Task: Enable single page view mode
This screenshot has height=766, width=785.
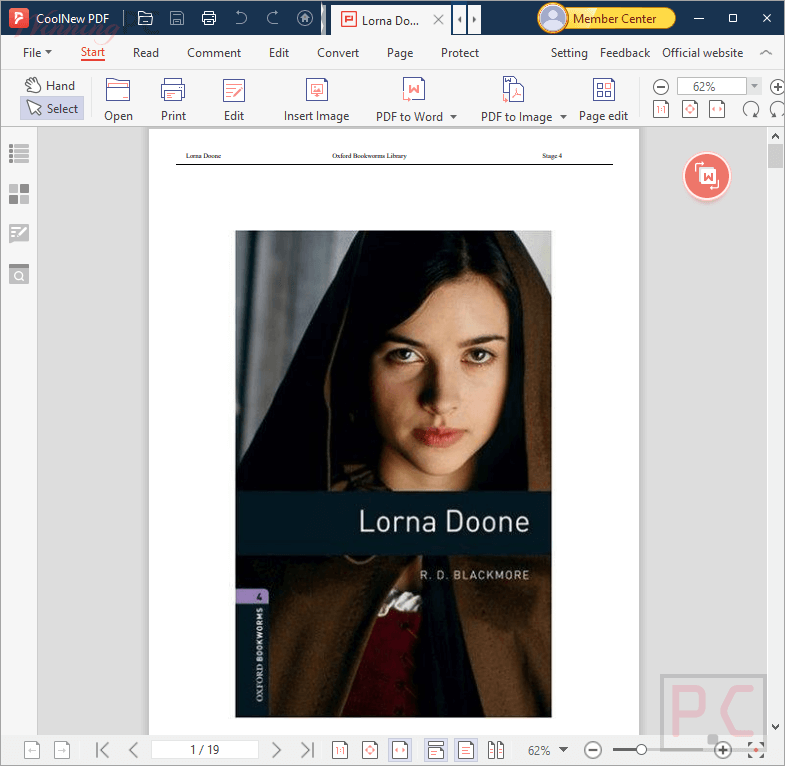Action: (466, 750)
